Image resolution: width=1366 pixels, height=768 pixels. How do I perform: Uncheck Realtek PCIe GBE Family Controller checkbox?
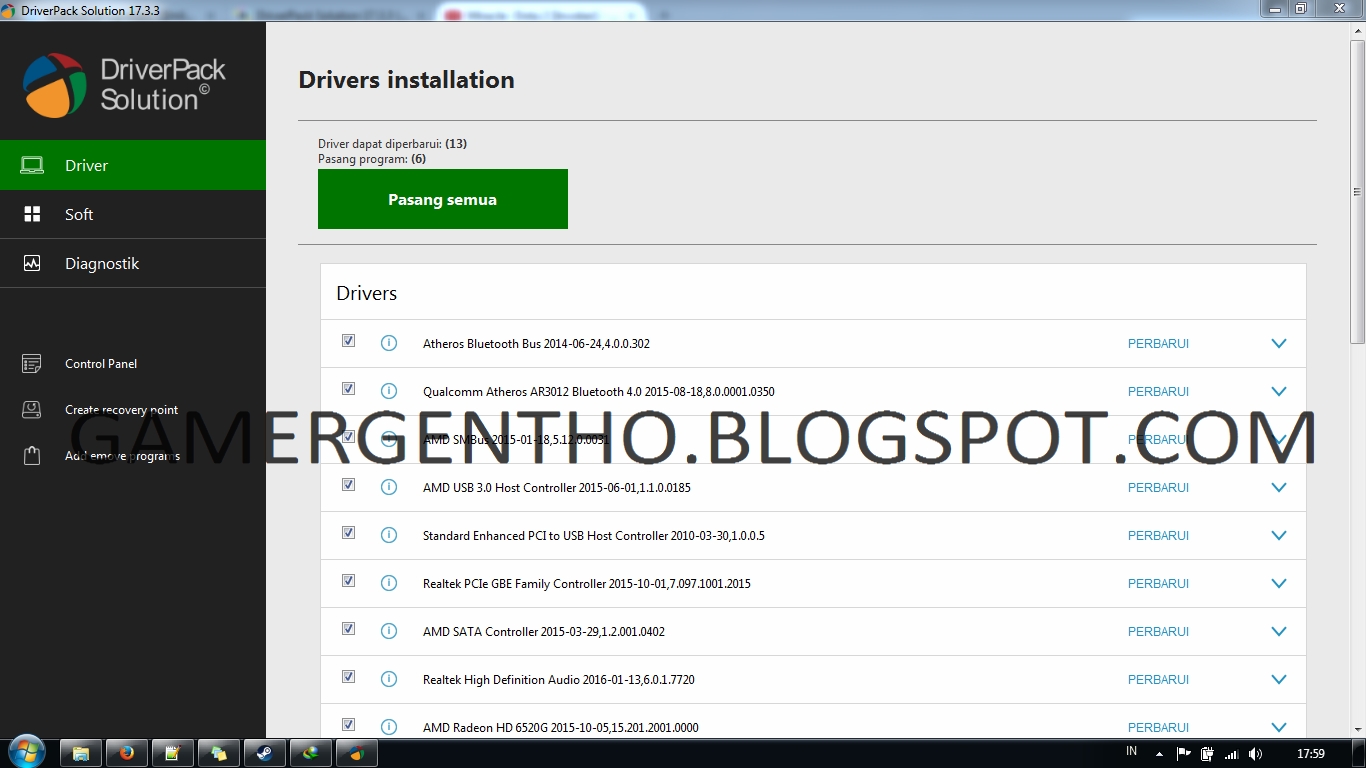coord(348,581)
